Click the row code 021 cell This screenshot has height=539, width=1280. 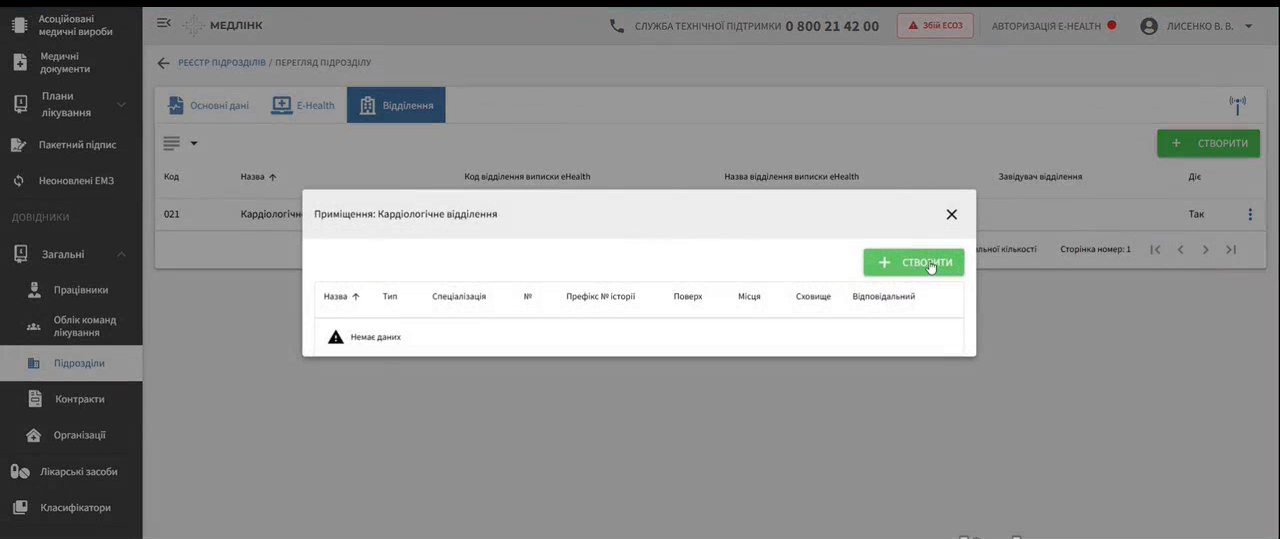coord(171,214)
